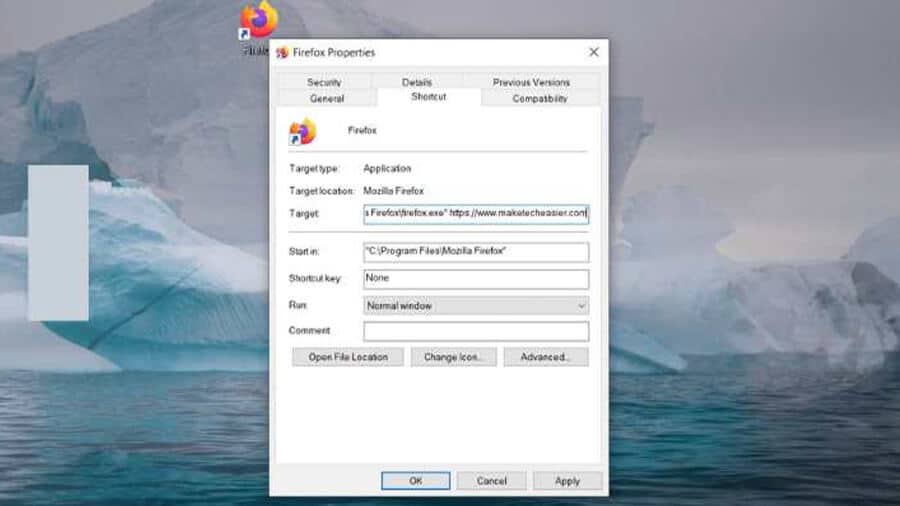
Task: Apply the shortcut property changes
Action: click(x=567, y=481)
